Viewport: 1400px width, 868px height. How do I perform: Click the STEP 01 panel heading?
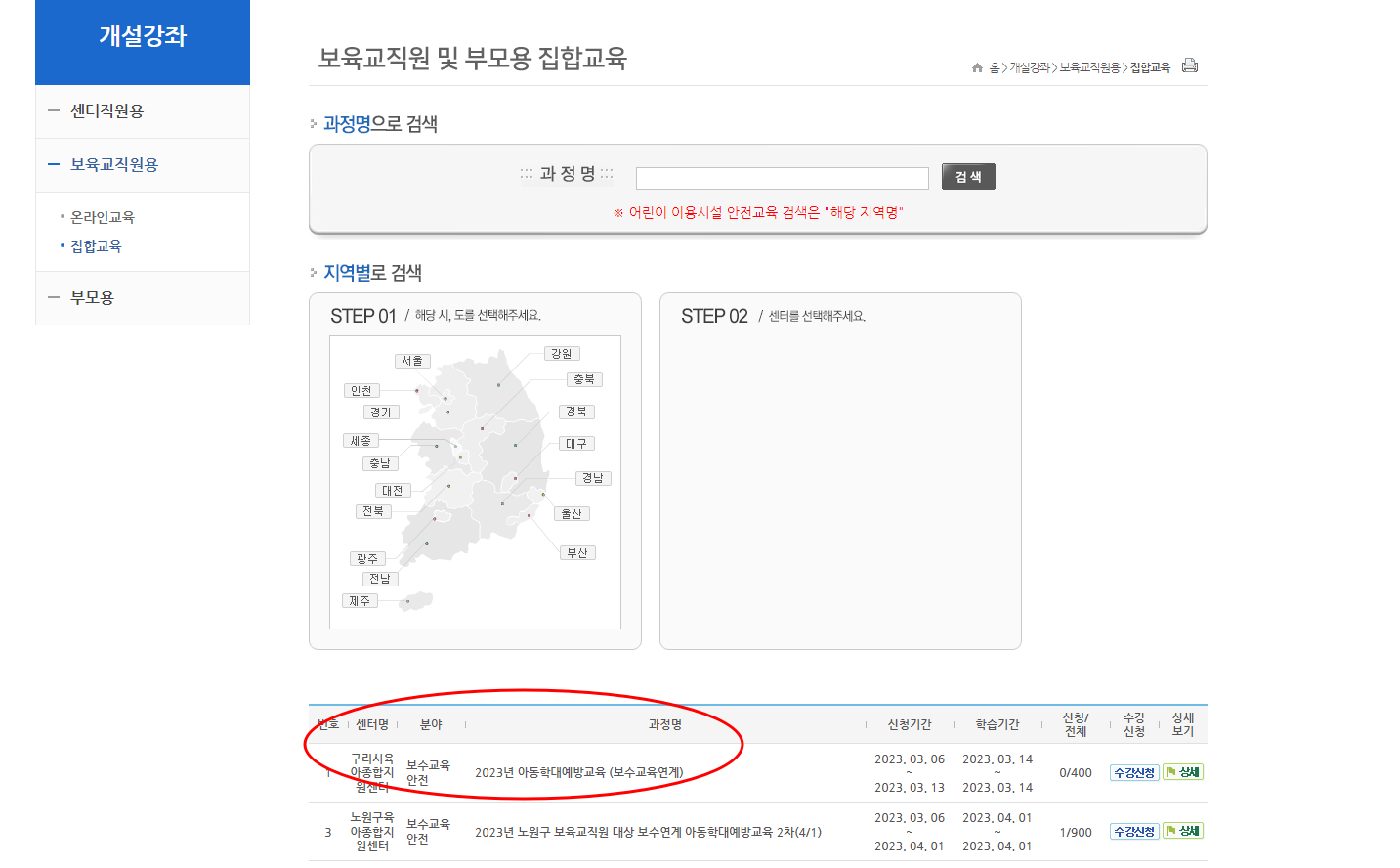tap(436, 316)
